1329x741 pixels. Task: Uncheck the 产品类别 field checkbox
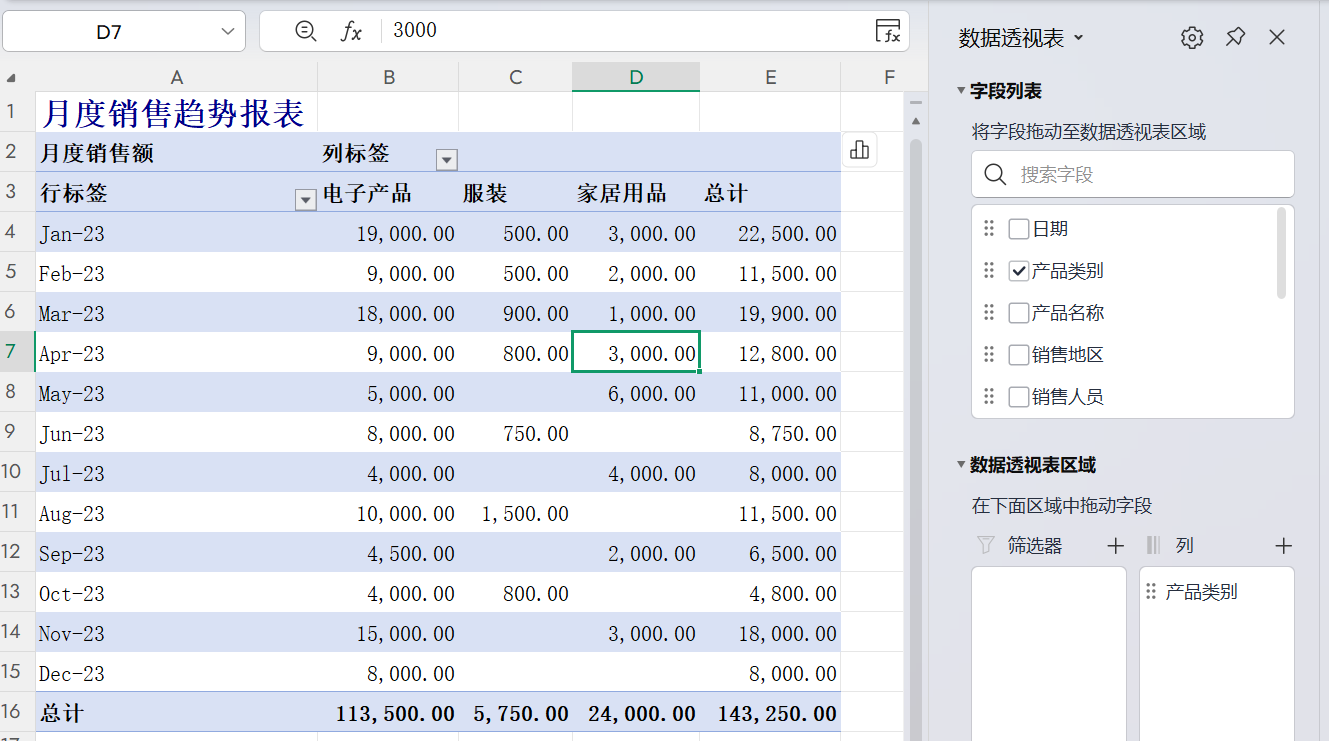click(1019, 271)
